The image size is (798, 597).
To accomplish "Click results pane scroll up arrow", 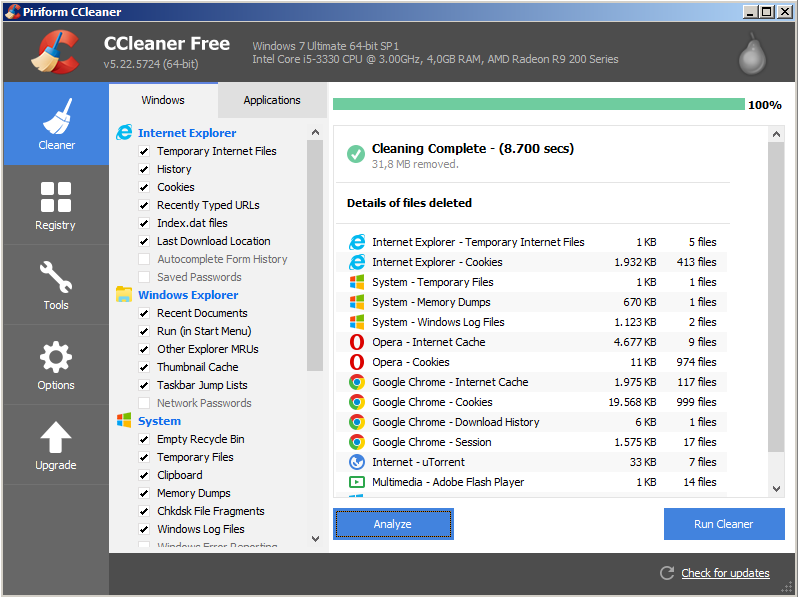I will [776, 134].
